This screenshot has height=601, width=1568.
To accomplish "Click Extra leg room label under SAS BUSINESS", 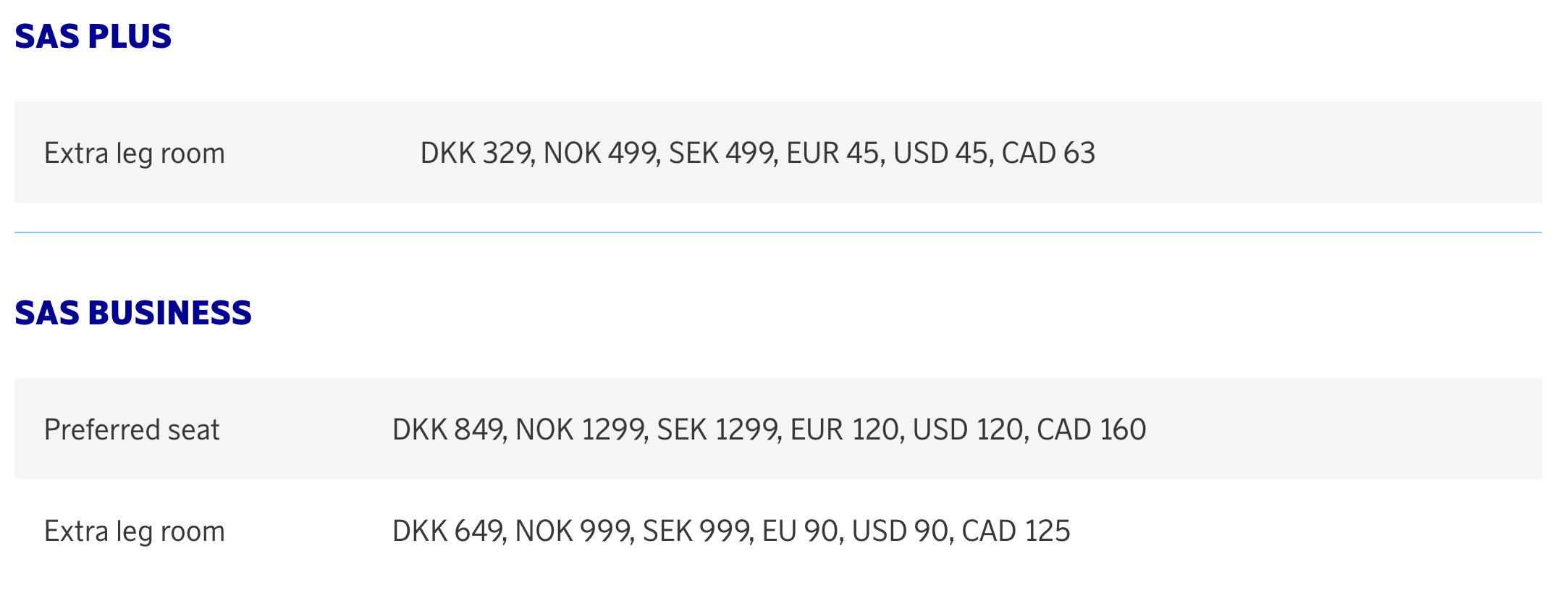I will click(x=135, y=531).
